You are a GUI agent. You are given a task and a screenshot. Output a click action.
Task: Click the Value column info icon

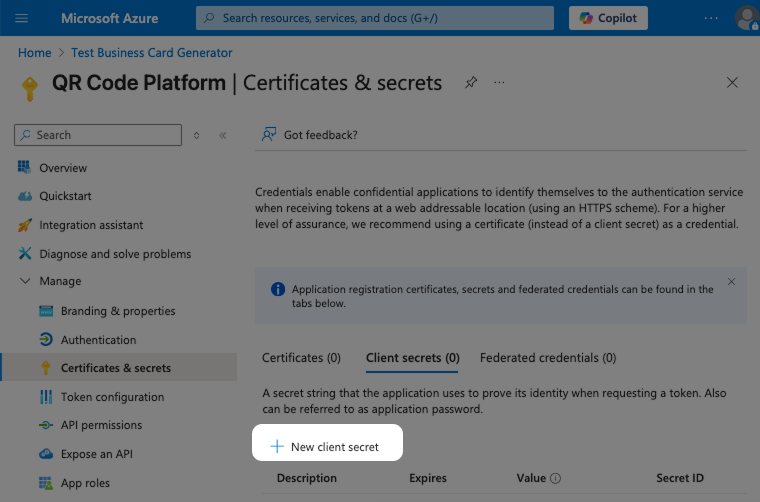coord(556,479)
